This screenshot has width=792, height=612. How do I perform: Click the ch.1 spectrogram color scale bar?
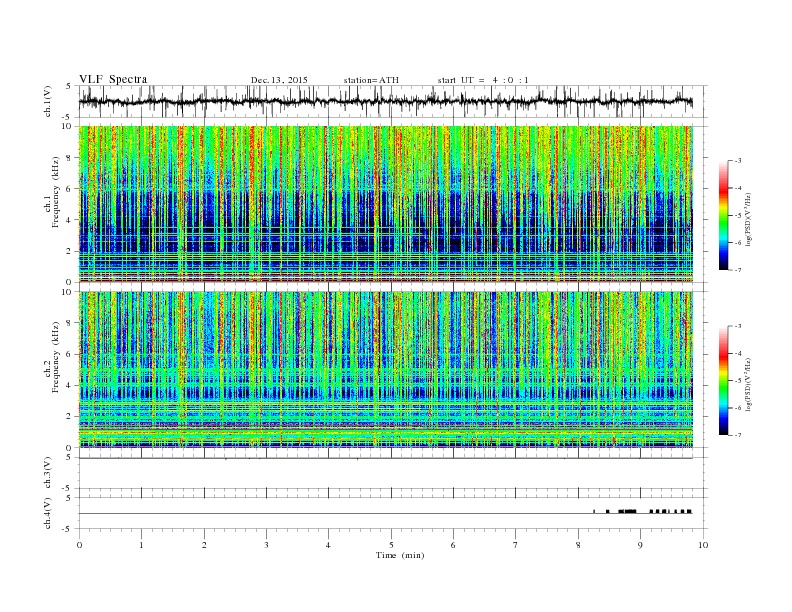coord(724,216)
